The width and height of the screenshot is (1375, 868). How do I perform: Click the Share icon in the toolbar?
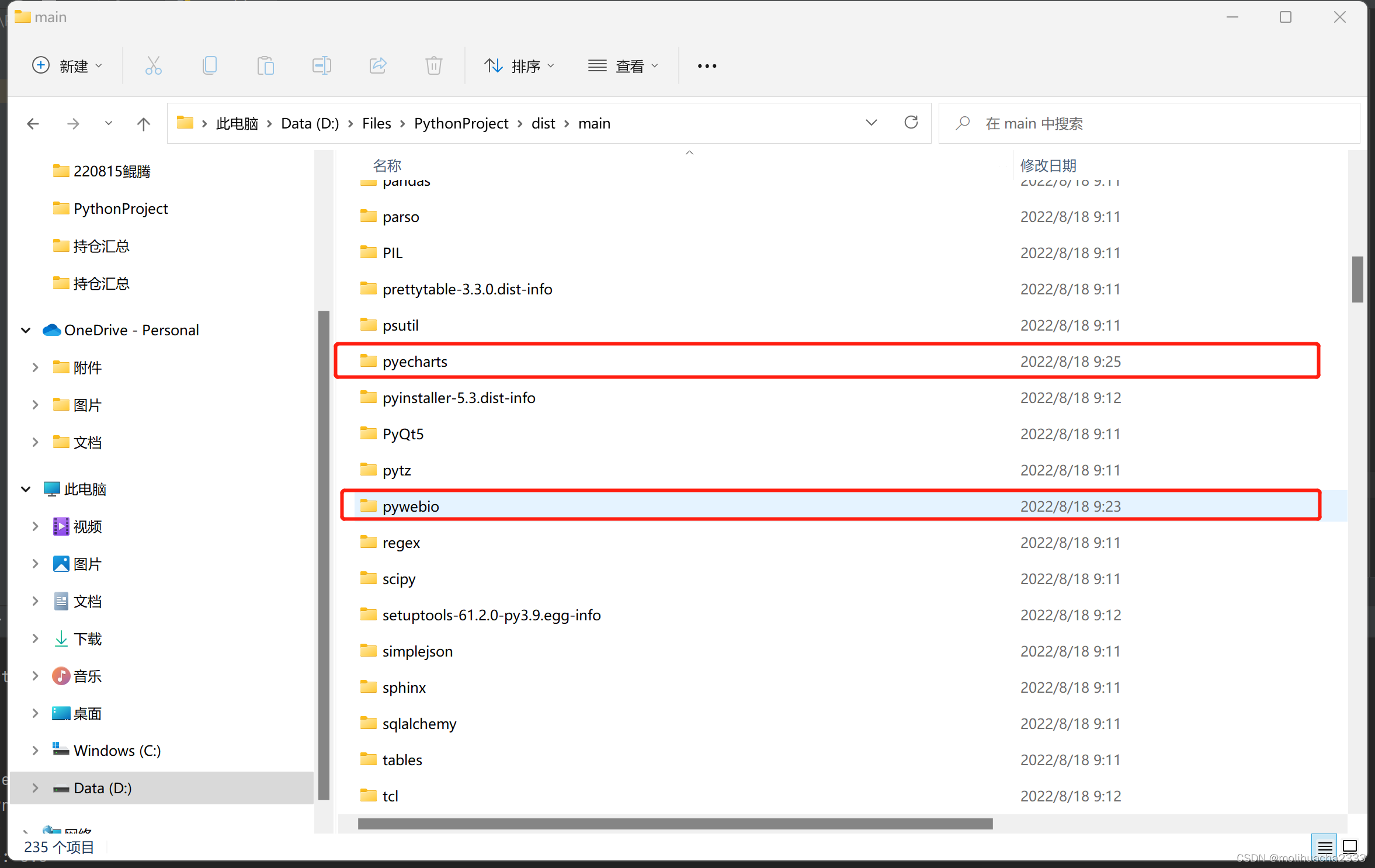(x=377, y=65)
